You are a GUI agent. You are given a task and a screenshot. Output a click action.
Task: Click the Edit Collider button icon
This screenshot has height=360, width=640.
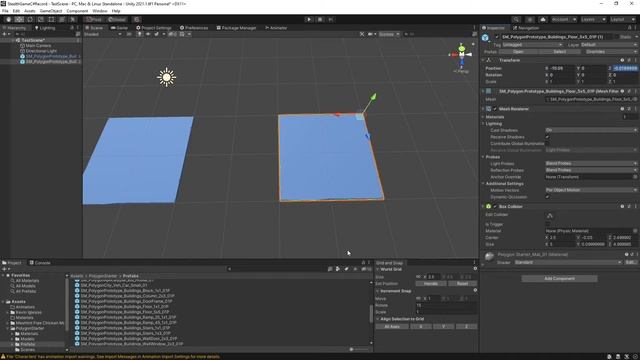click(x=550, y=216)
